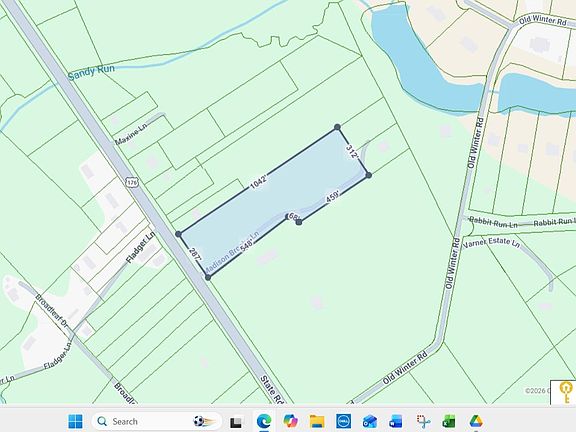The width and height of the screenshot is (576, 432).
Task: Launch the Snipping Tool icon
Action: (423, 421)
